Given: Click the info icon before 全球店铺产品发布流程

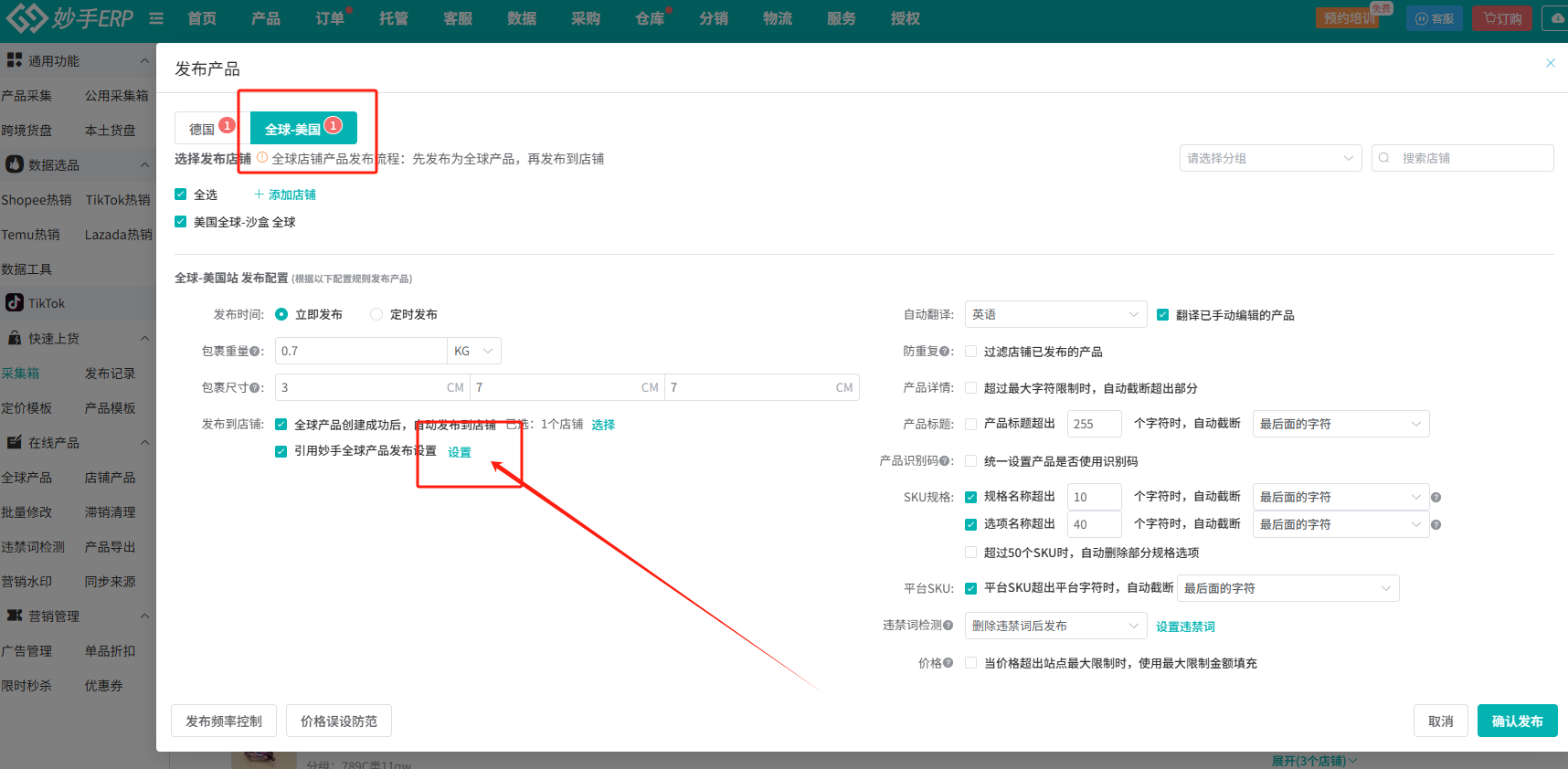Looking at the screenshot, I should pyautogui.click(x=262, y=158).
